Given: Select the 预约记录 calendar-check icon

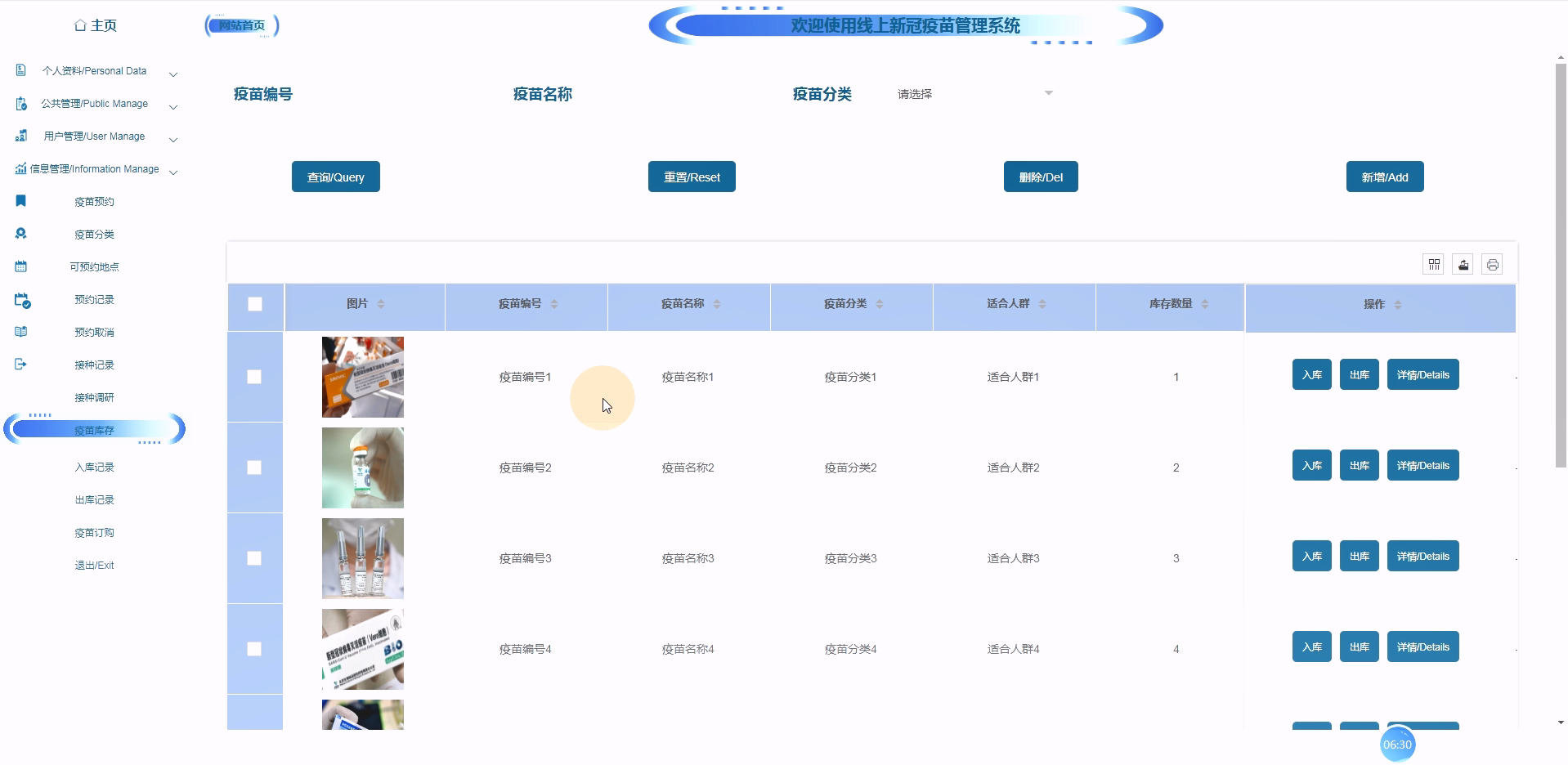Looking at the screenshot, I should tap(20, 299).
